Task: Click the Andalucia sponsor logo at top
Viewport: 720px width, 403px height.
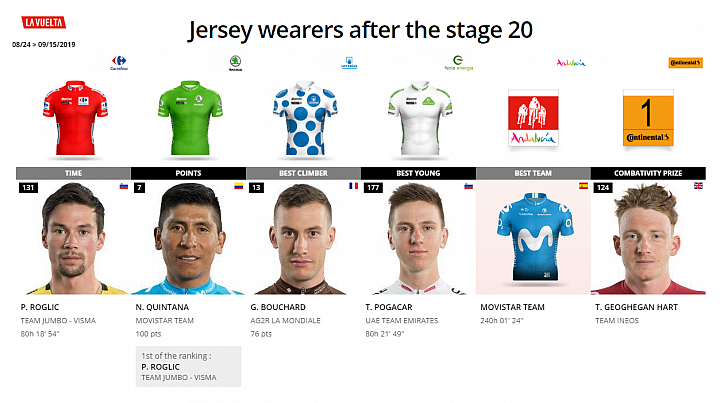Action: 571,63
